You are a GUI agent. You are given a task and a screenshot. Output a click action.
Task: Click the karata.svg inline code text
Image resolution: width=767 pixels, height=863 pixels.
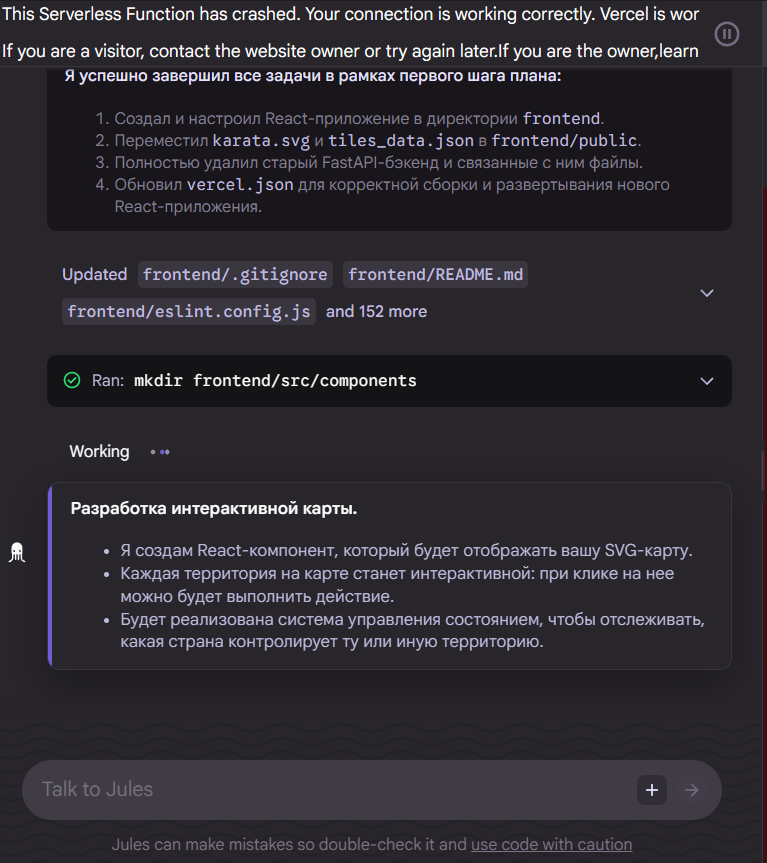tap(261, 141)
